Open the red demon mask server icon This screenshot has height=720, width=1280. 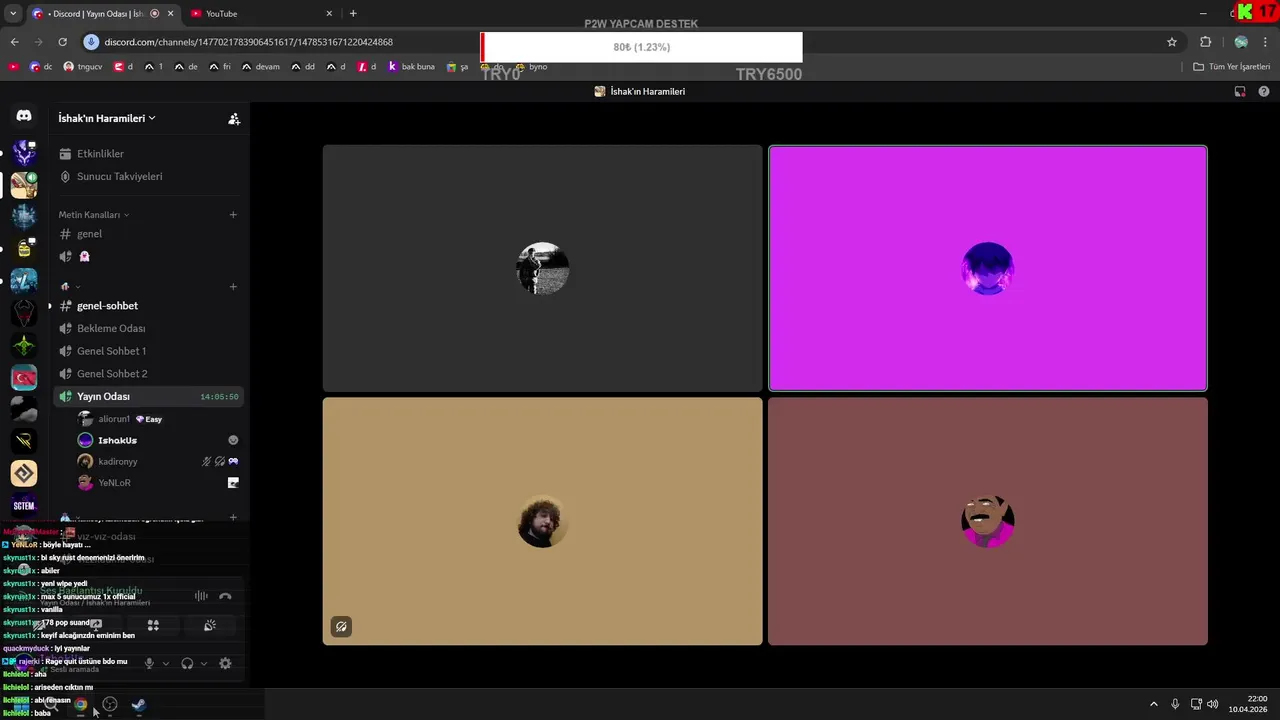[24, 313]
